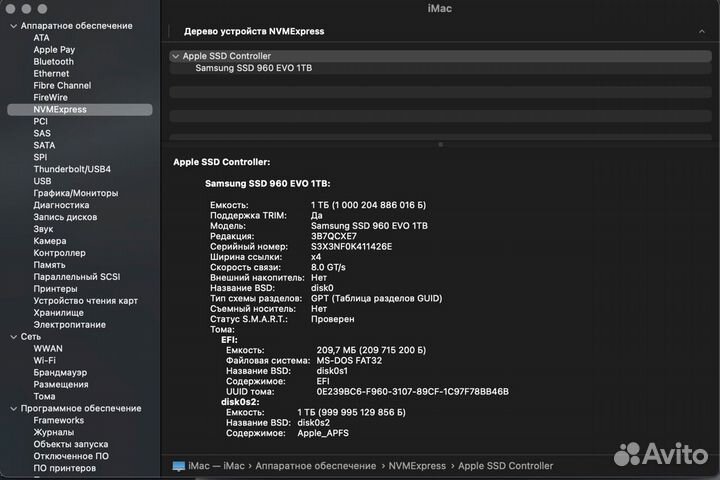Click the MS-DOS FAT32 file system value
Screen dimensions: 720x480
coord(349,361)
